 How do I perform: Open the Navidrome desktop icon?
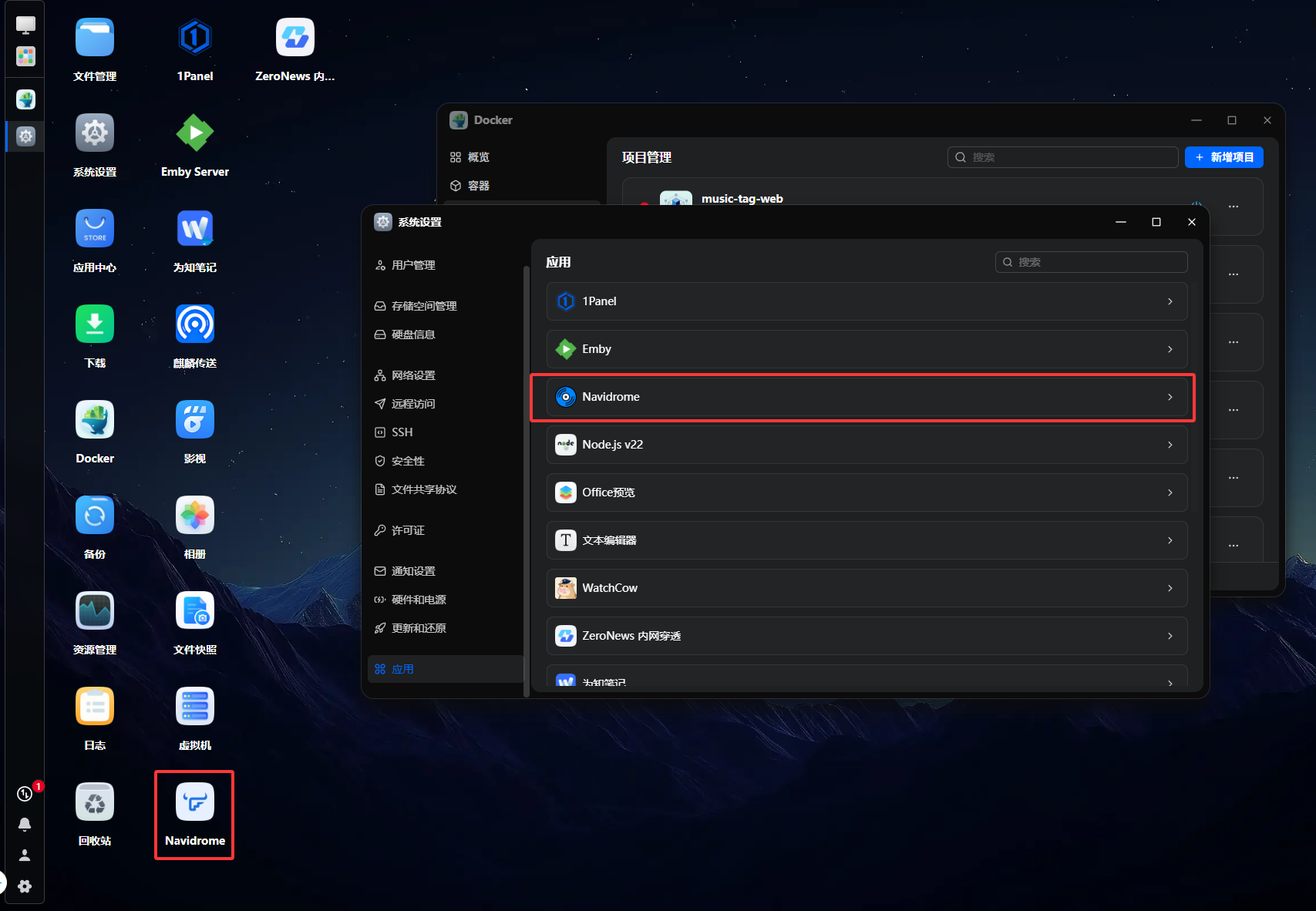194,804
